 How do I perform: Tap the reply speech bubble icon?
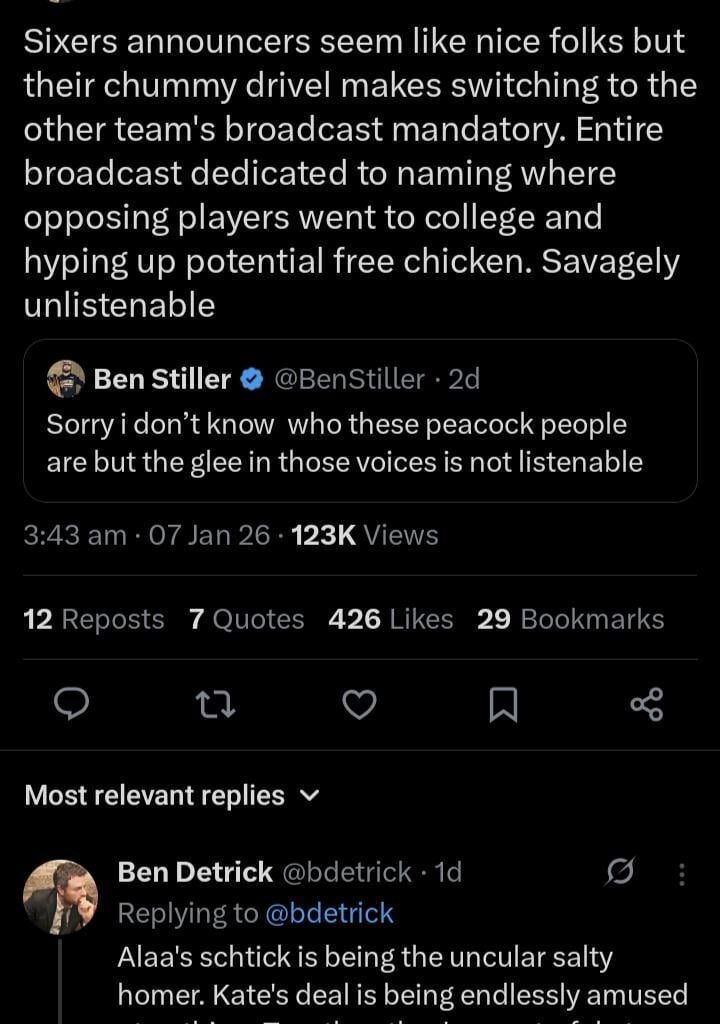click(x=71, y=705)
